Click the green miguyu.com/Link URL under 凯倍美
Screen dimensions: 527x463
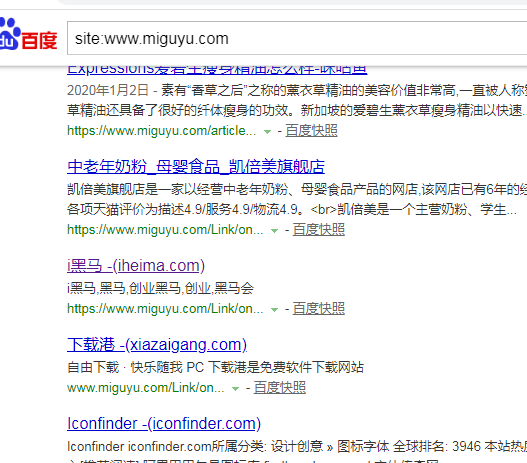pos(165,230)
